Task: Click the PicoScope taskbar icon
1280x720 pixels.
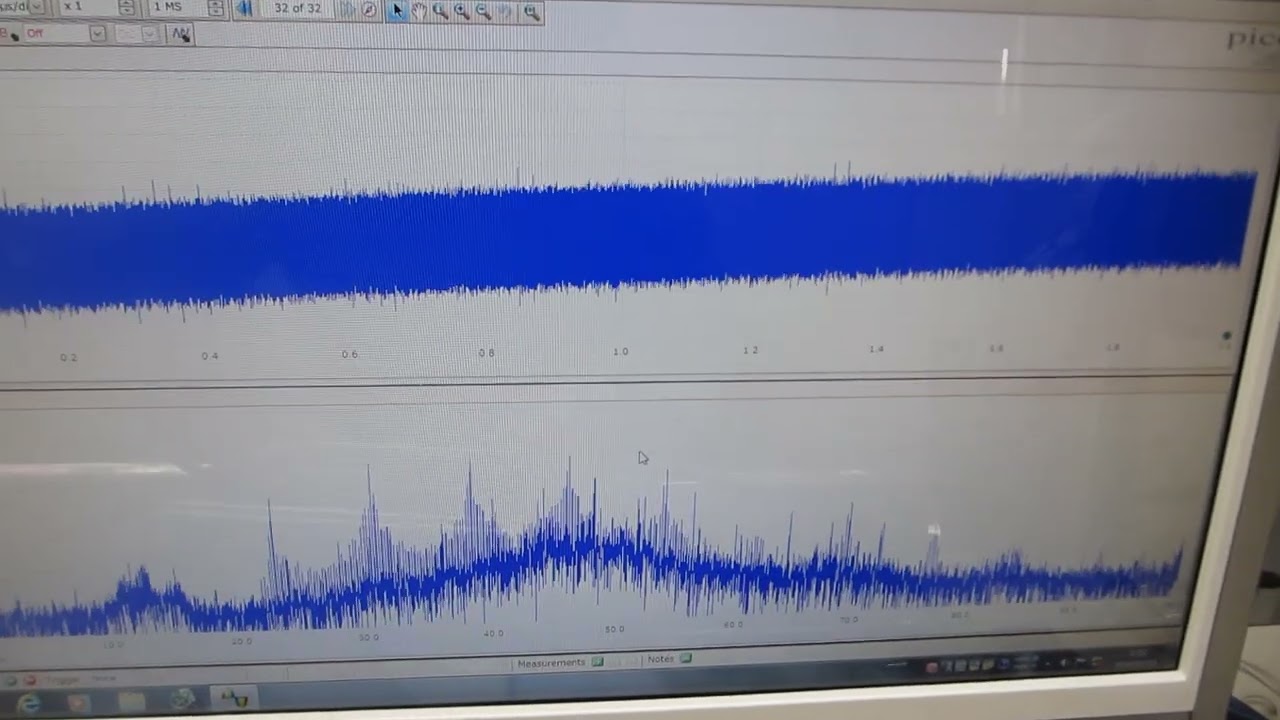Action: (234, 698)
